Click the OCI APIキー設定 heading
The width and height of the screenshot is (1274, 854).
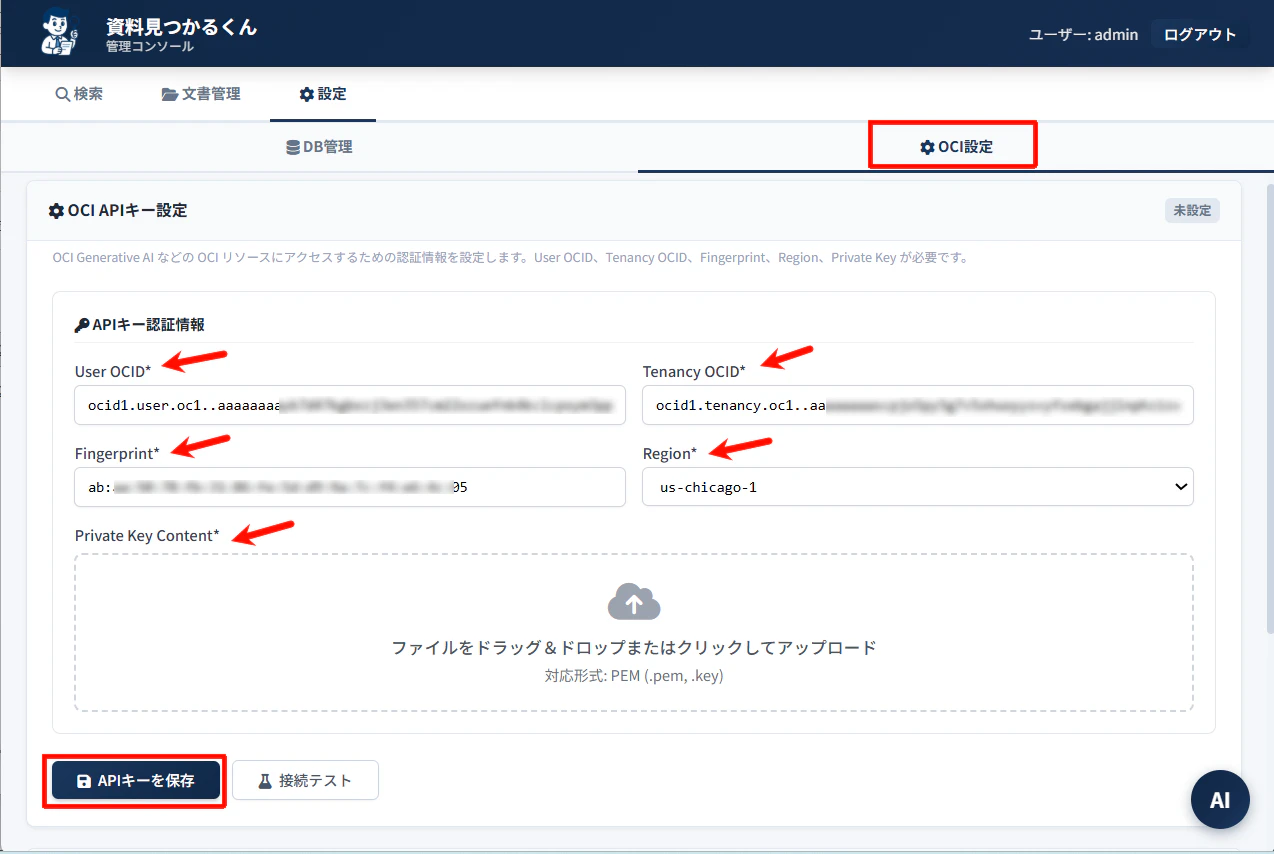tap(118, 211)
